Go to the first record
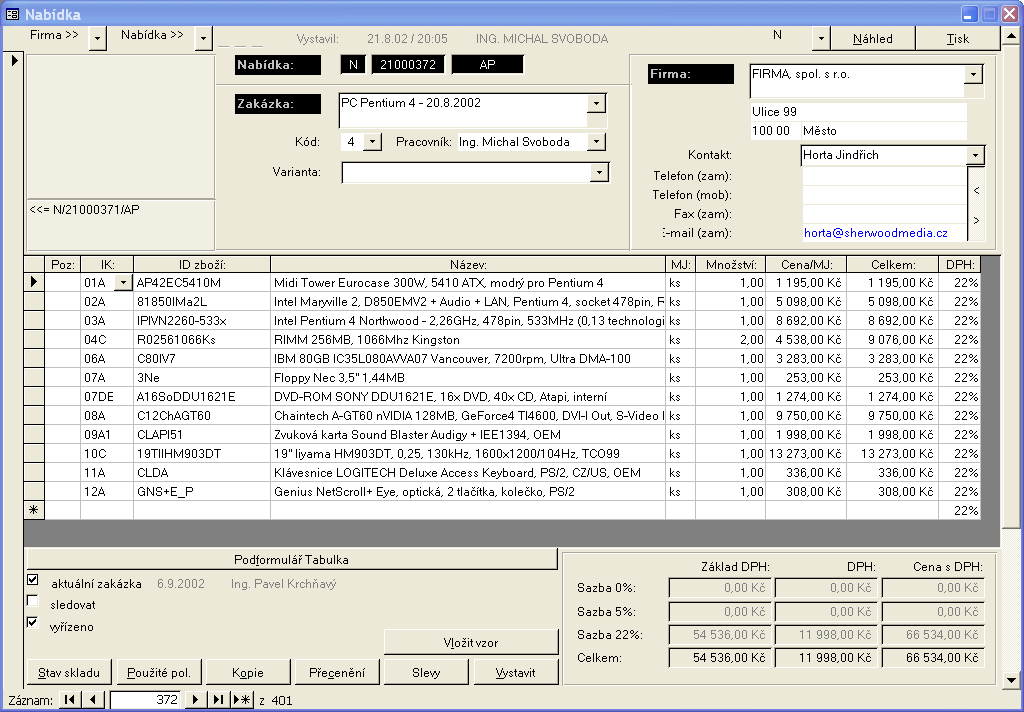 (69, 700)
